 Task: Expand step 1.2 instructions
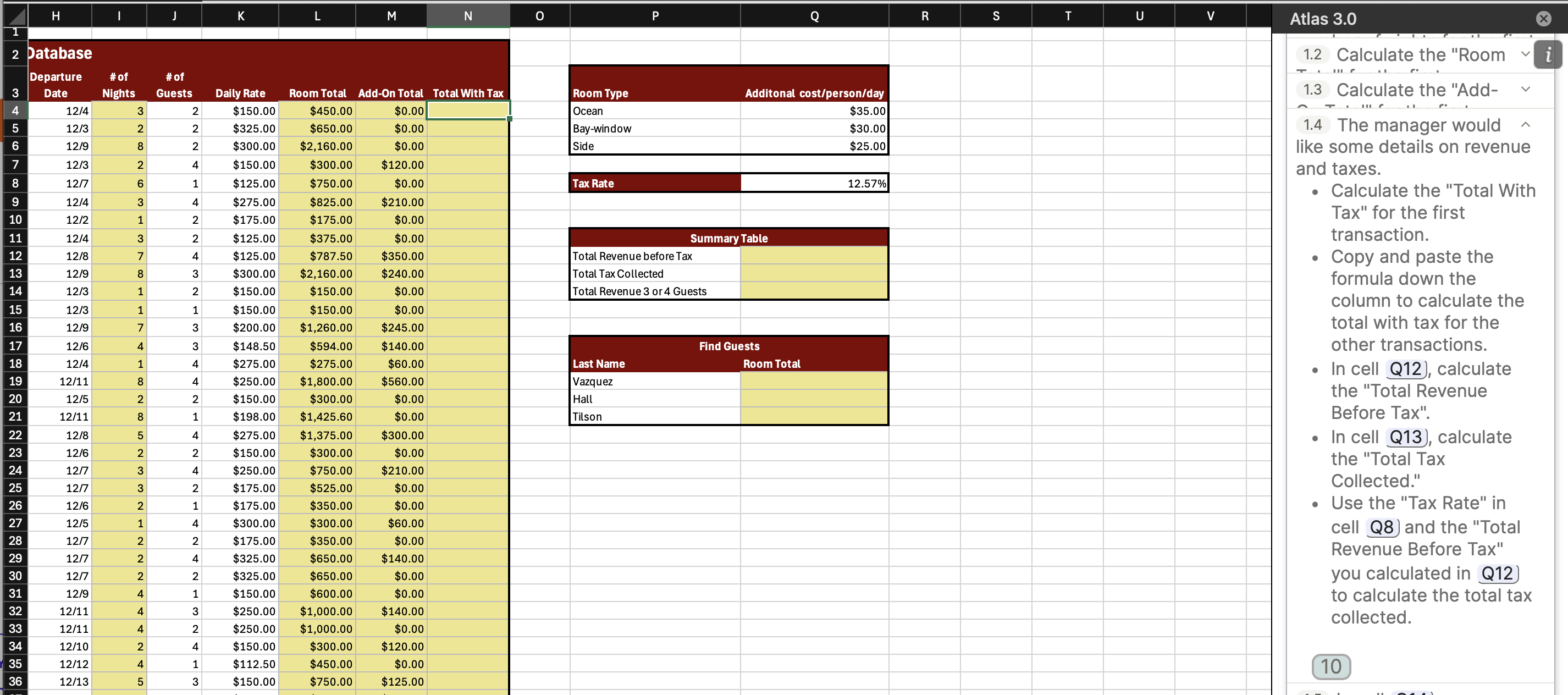[x=1525, y=54]
